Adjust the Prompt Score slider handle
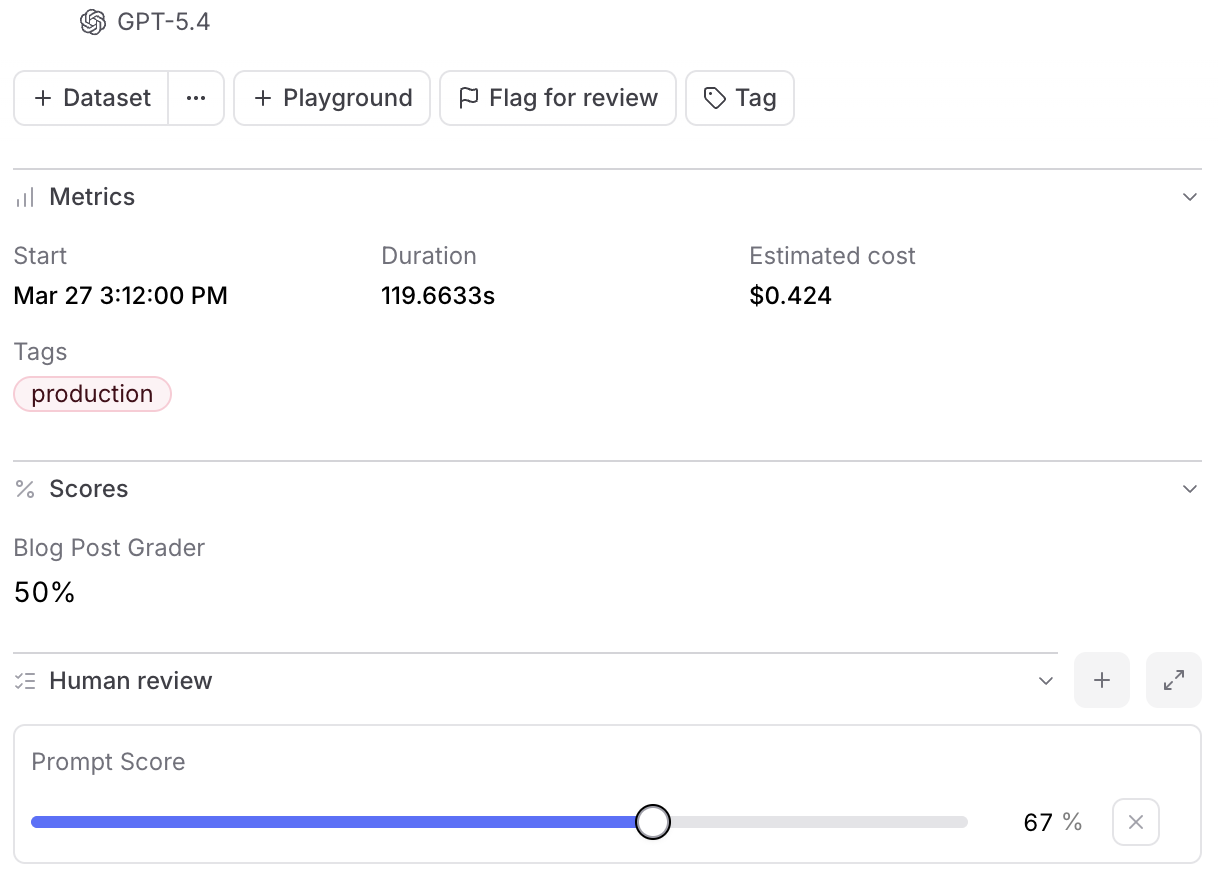This screenshot has height=890, width=1218. [x=653, y=821]
